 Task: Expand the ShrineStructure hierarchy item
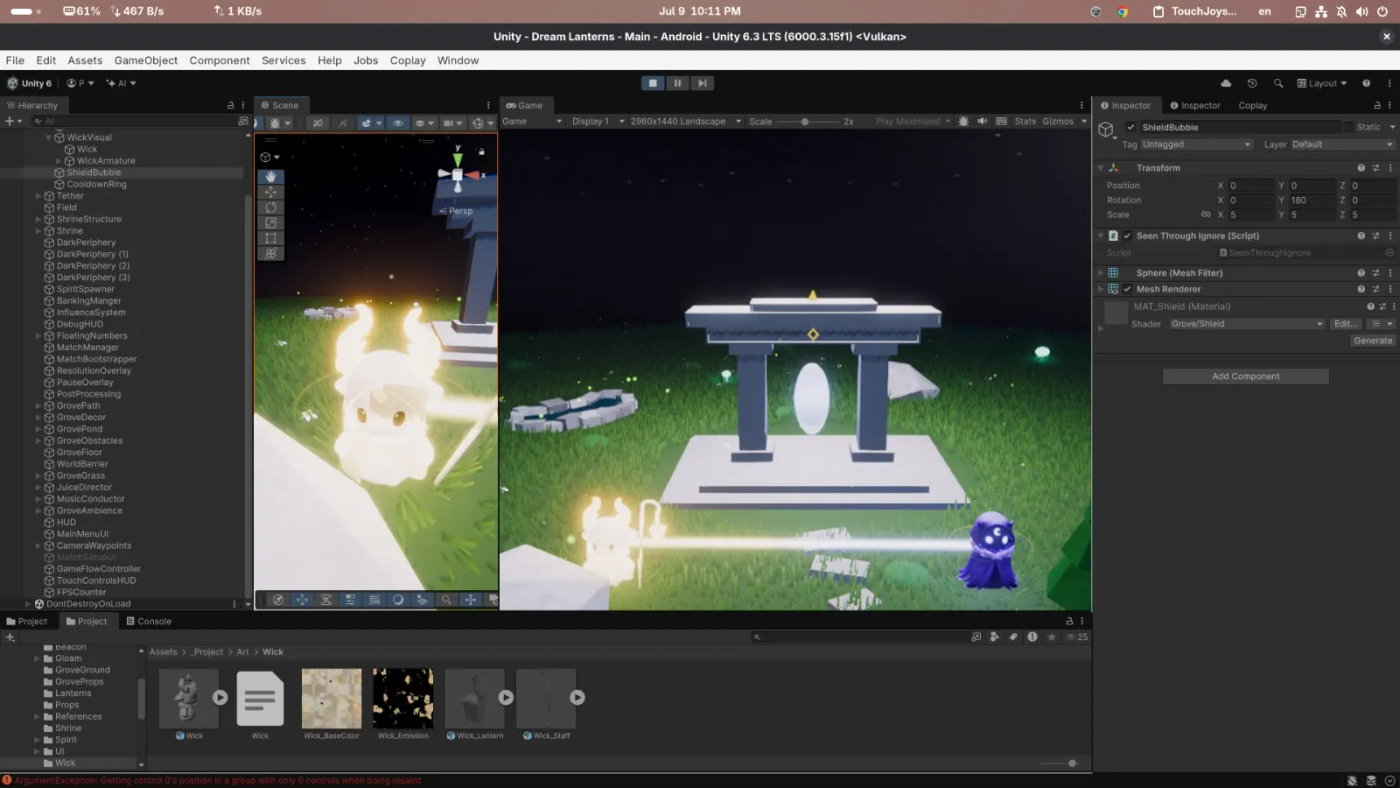tap(38, 219)
